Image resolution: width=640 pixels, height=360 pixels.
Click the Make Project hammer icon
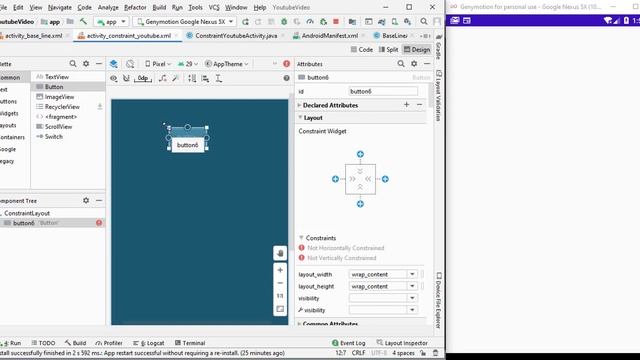click(x=83, y=21)
